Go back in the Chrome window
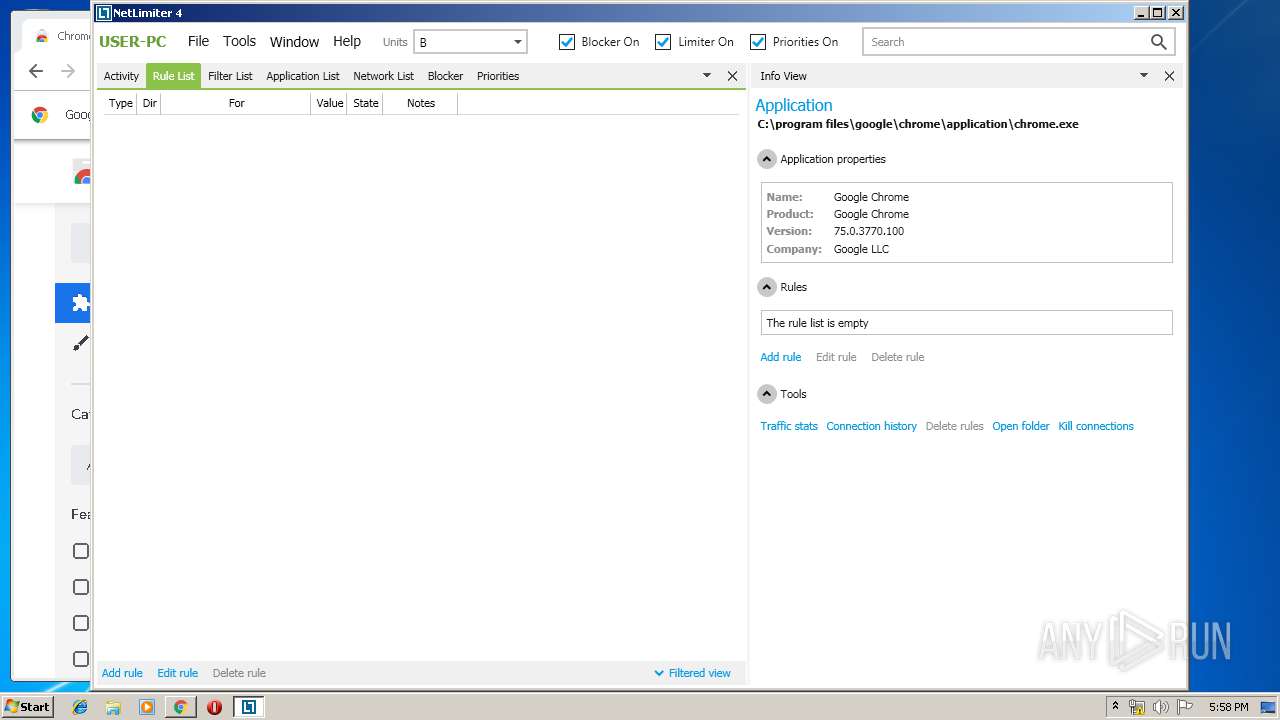The image size is (1280, 720). (36, 71)
